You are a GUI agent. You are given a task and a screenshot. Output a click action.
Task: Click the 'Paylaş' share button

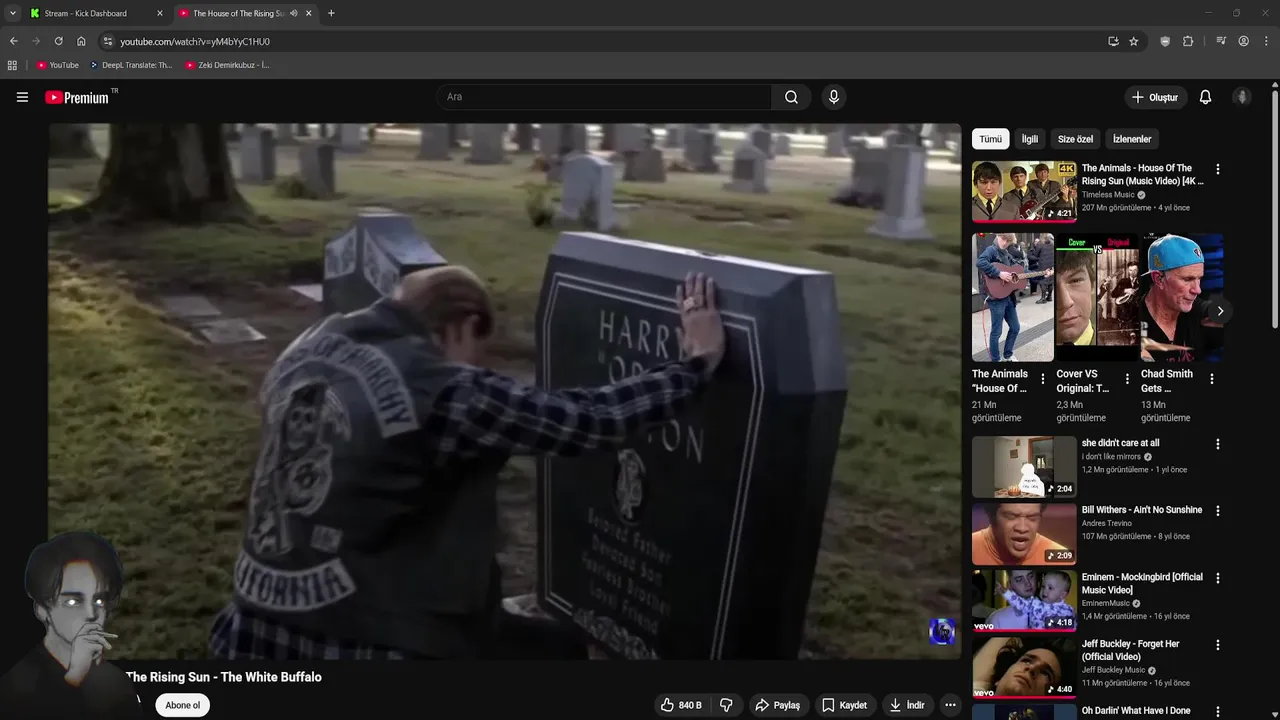(777, 705)
